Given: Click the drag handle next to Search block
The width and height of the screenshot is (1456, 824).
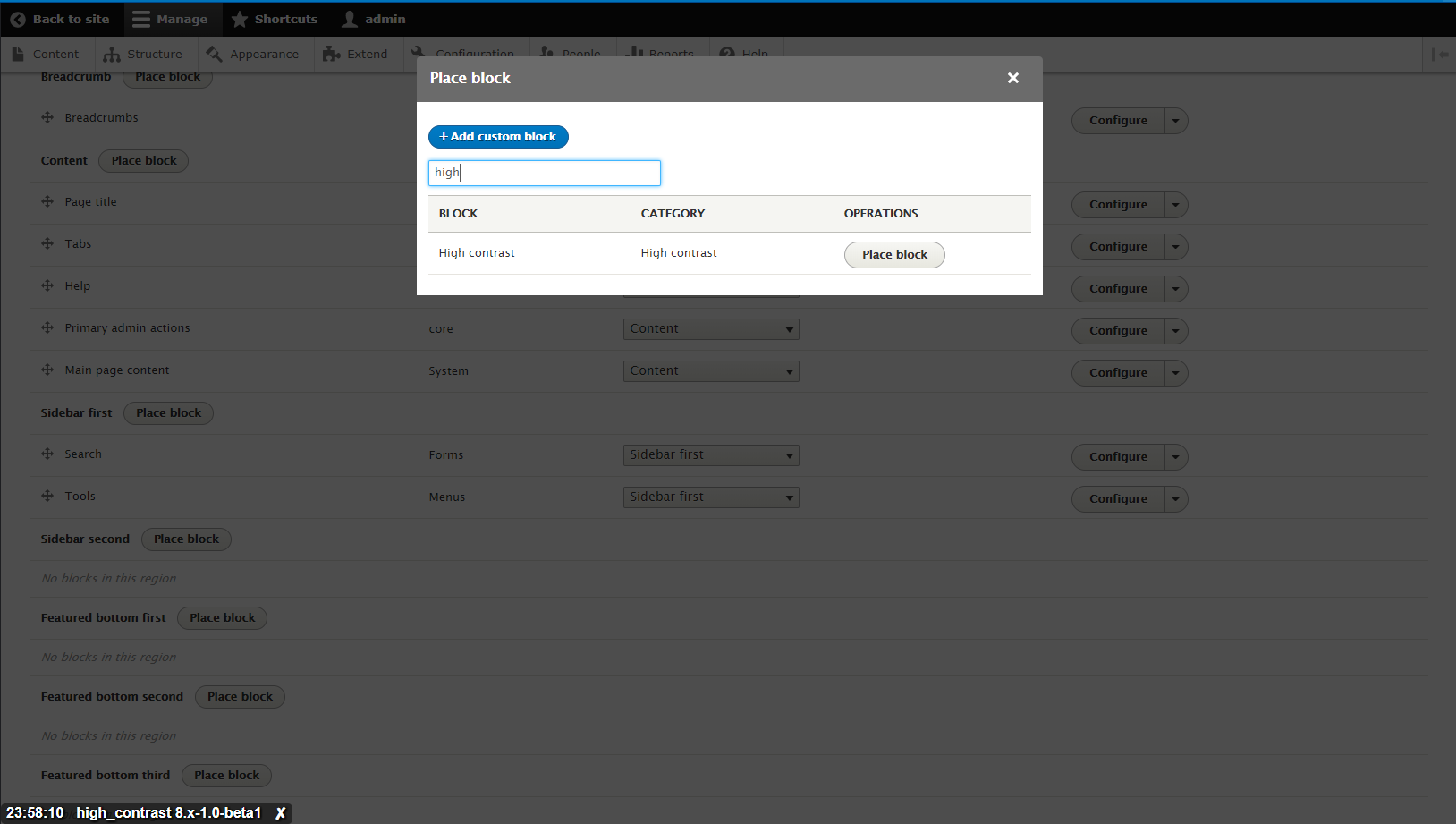Looking at the screenshot, I should point(47,454).
